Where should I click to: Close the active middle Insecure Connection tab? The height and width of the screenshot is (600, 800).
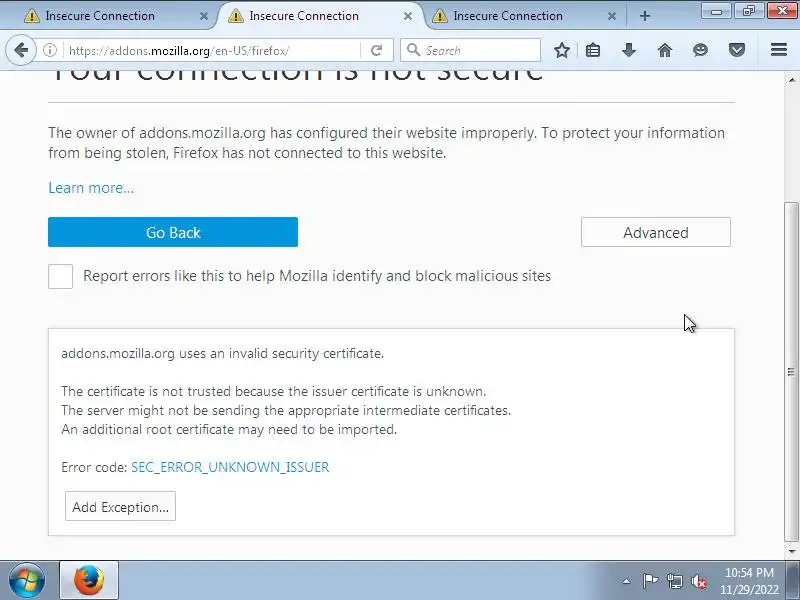point(408,16)
